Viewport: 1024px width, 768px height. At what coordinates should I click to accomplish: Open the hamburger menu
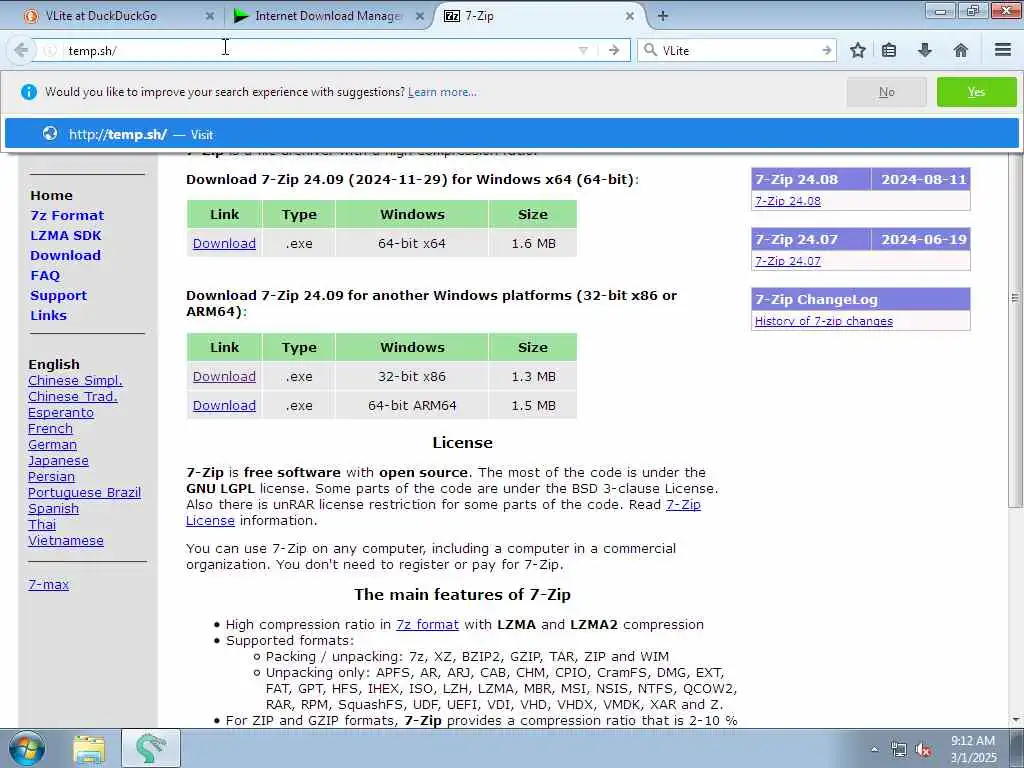(x=1002, y=50)
